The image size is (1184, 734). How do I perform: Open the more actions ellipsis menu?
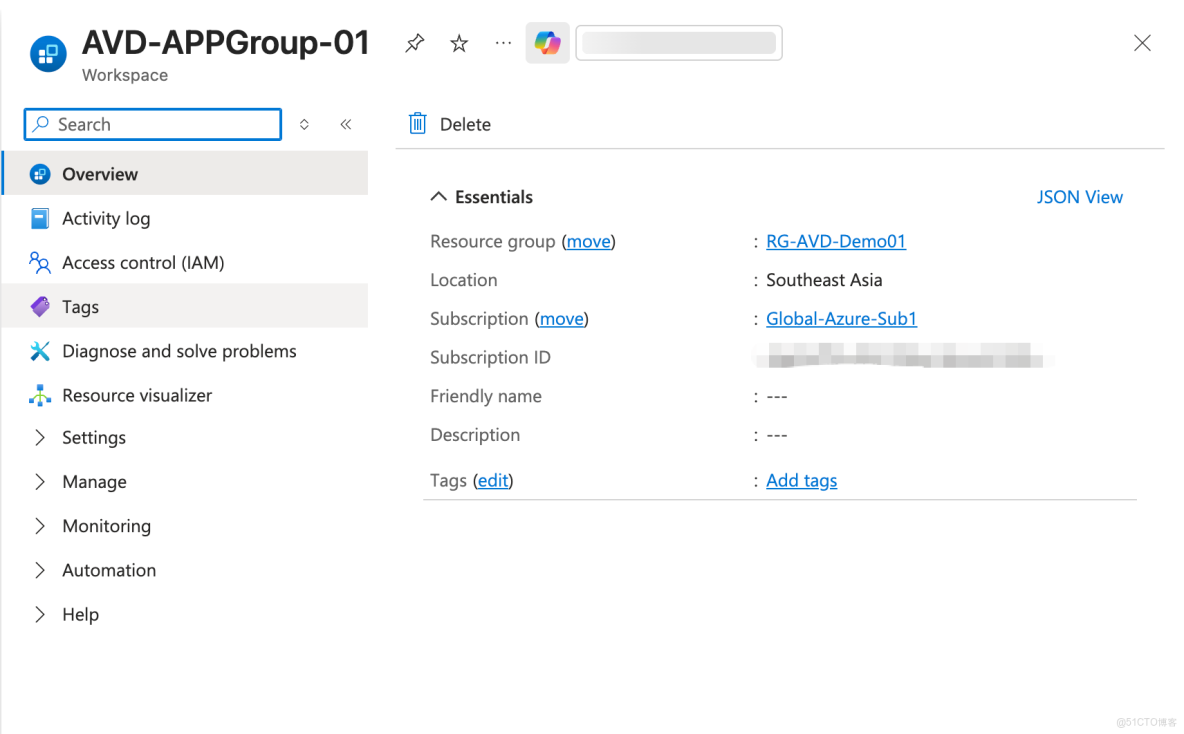point(502,43)
